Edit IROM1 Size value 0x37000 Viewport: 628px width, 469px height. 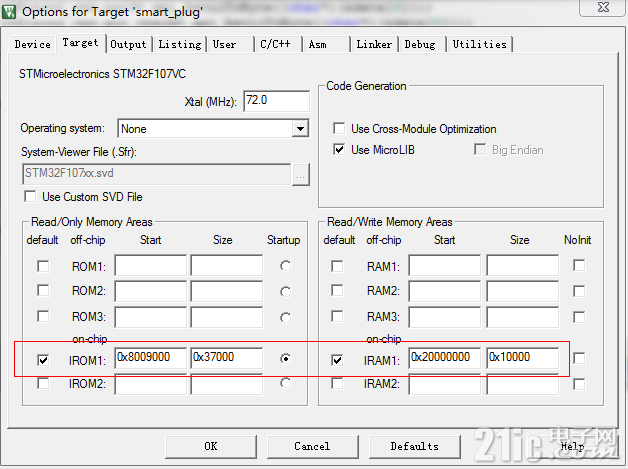[227, 358]
